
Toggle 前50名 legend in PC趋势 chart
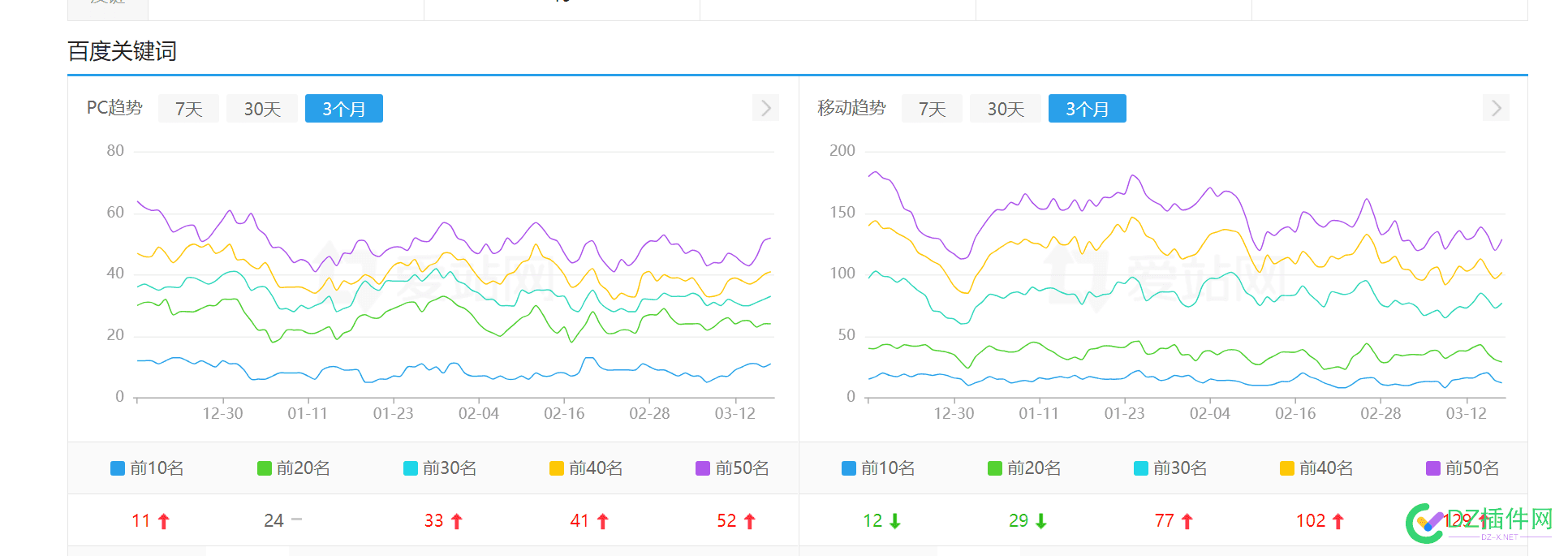pyautogui.click(x=732, y=468)
